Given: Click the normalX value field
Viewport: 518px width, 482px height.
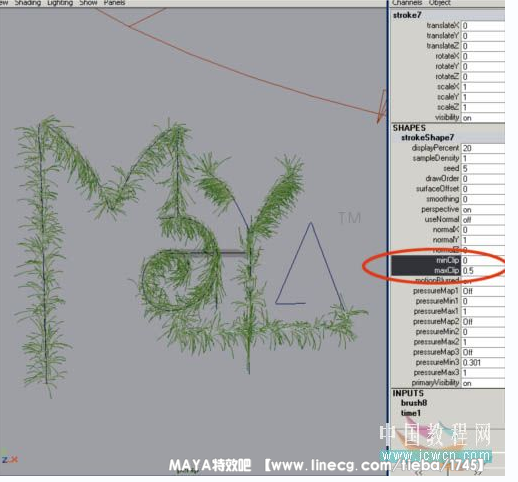Looking at the screenshot, I should pyautogui.click(x=483, y=230).
